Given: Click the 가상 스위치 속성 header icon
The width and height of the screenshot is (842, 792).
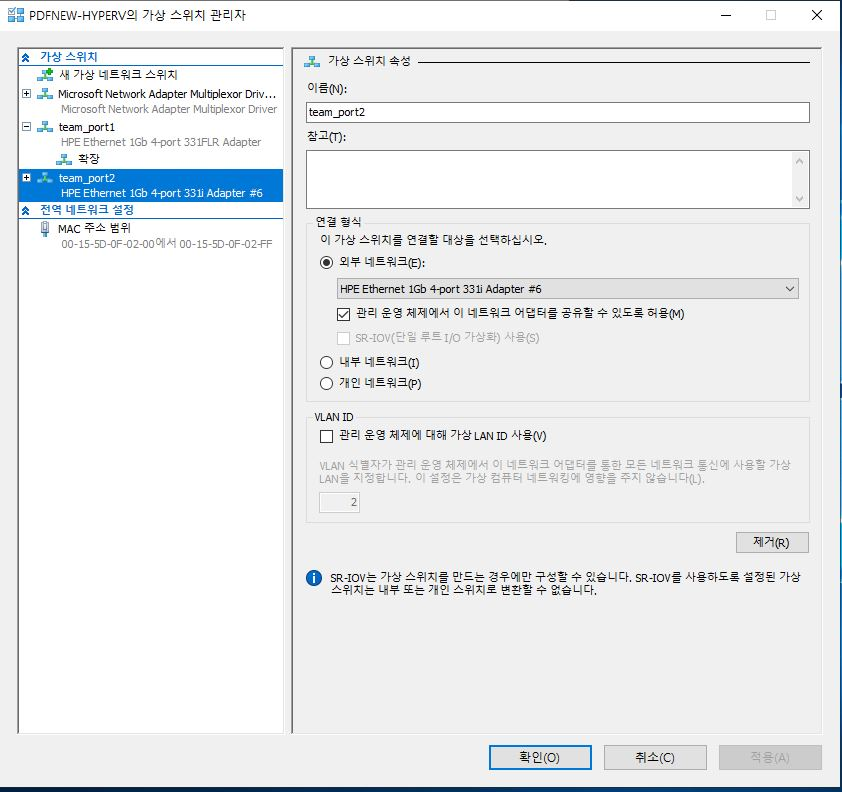Looking at the screenshot, I should [312, 61].
